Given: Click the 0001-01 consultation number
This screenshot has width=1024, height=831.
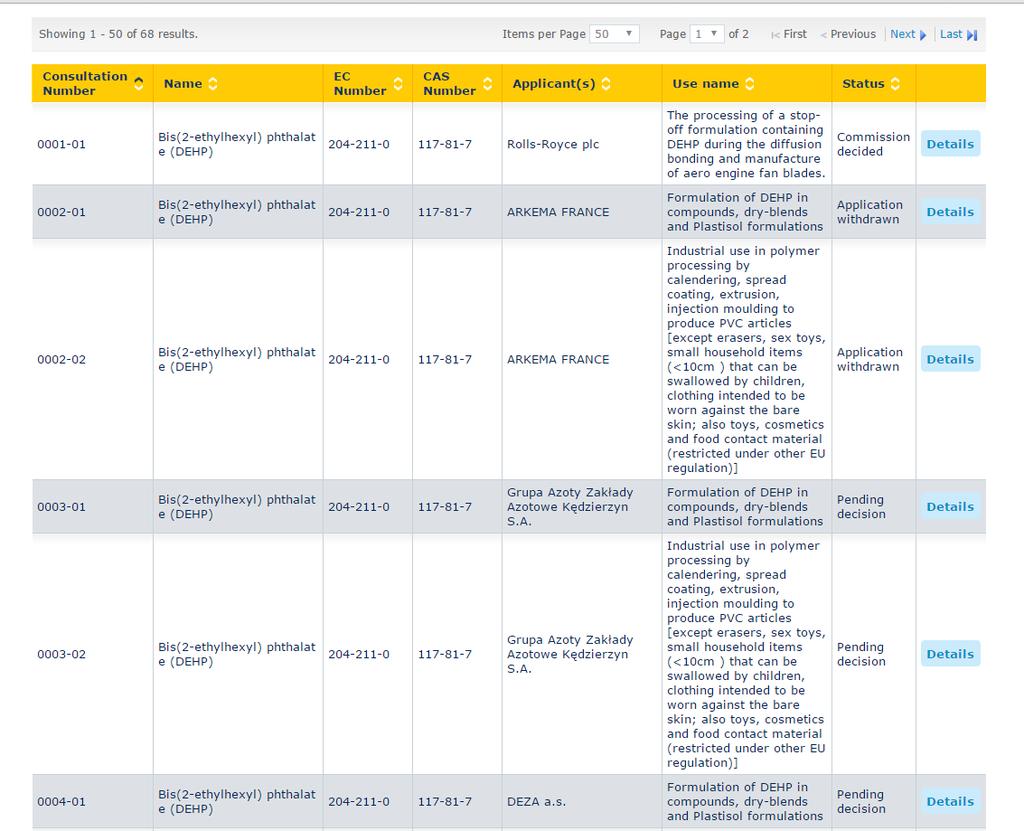Looking at the screenshot, I should pos(61,144).
